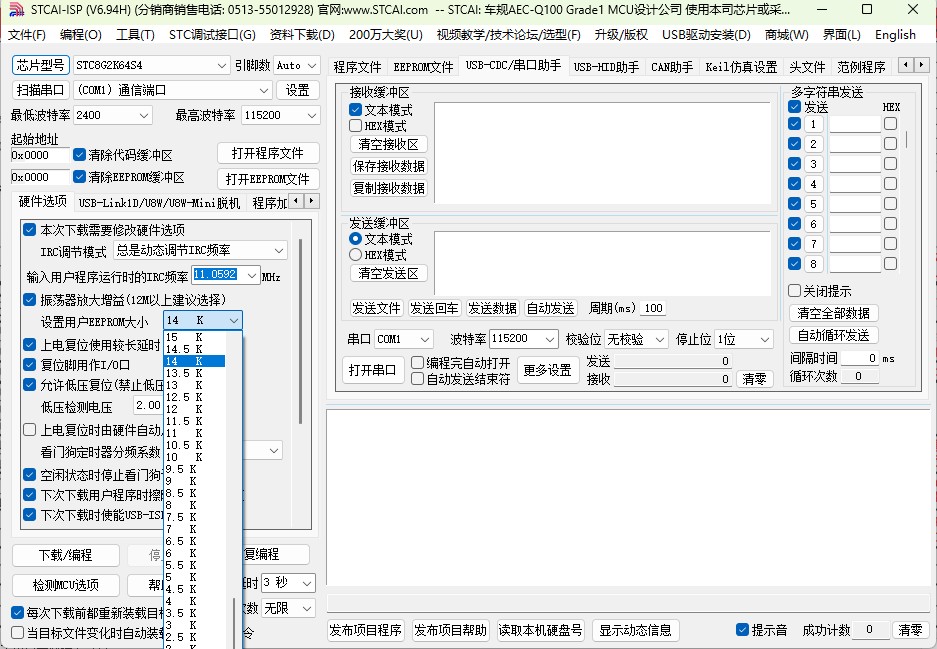Open the STC调试接口(G) menu
Viewport: 937px width, 649px height.
[x=212, y=35]
